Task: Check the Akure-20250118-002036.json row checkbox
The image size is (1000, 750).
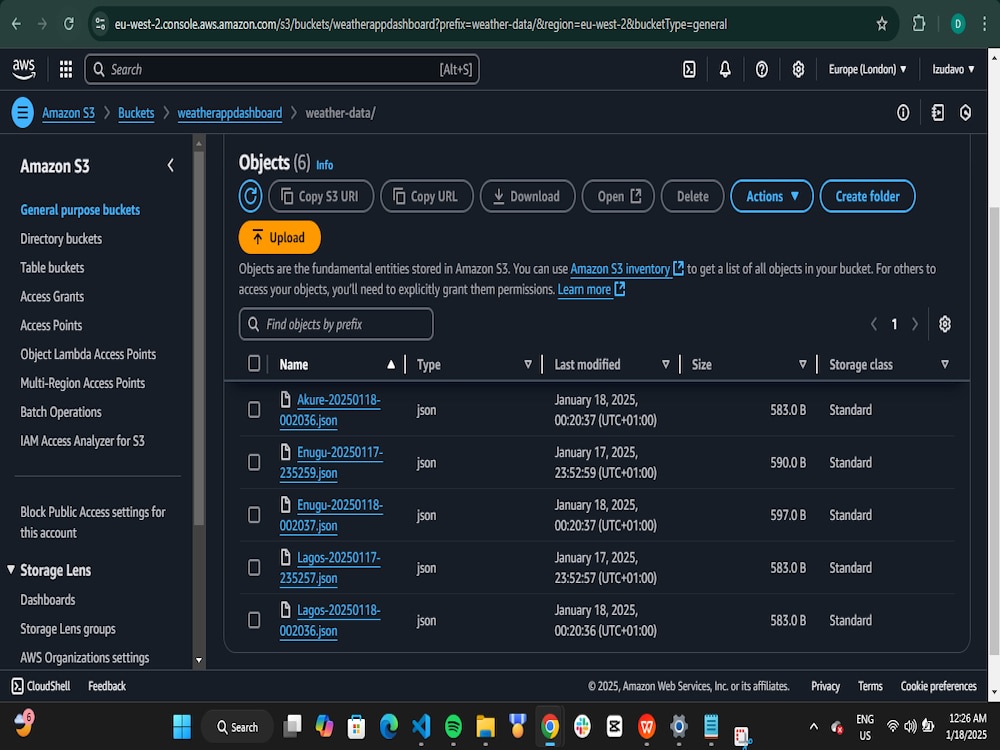Action: [x=254, y=409]
